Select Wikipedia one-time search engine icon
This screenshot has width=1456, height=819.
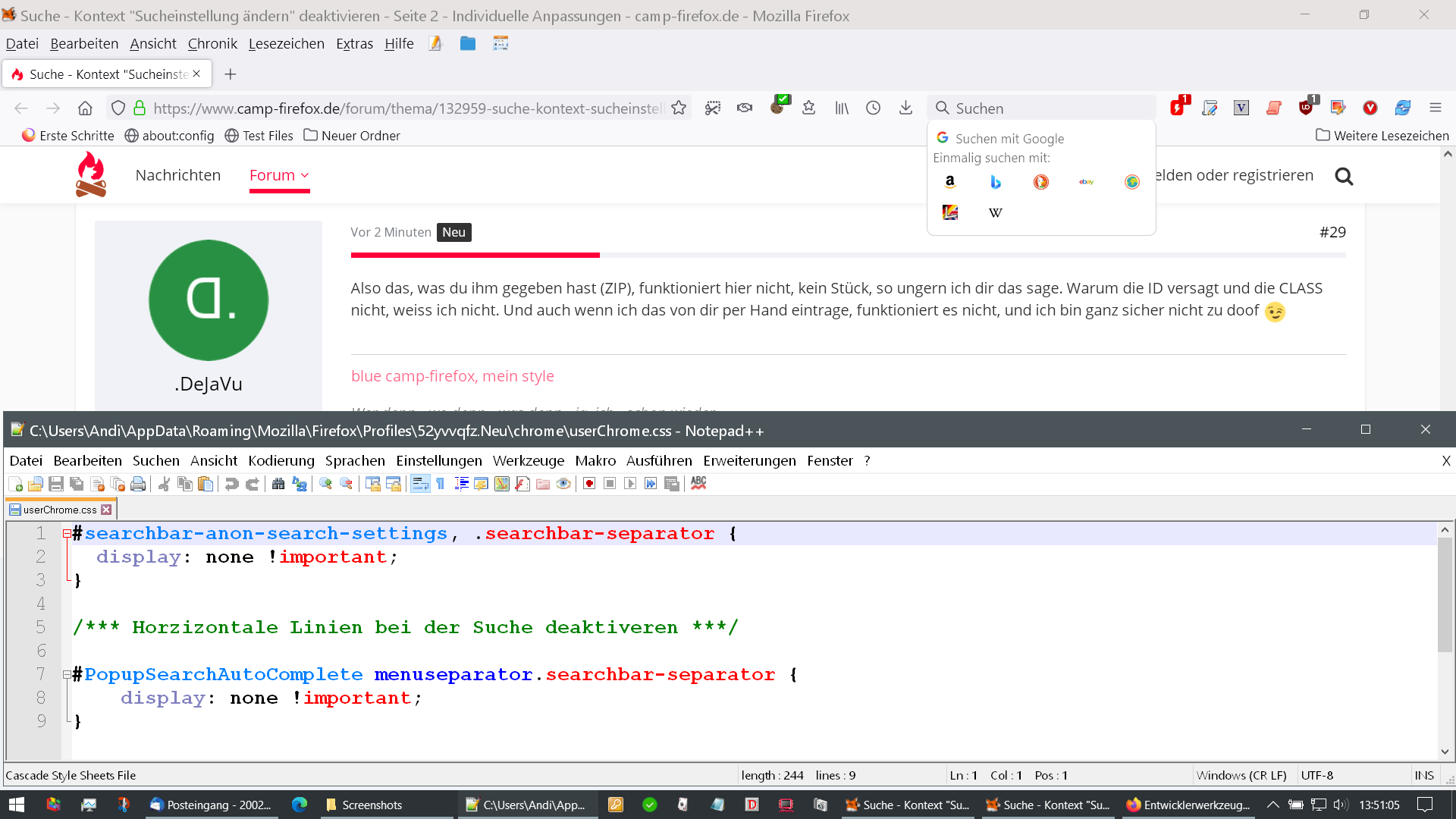pos(996,212)
